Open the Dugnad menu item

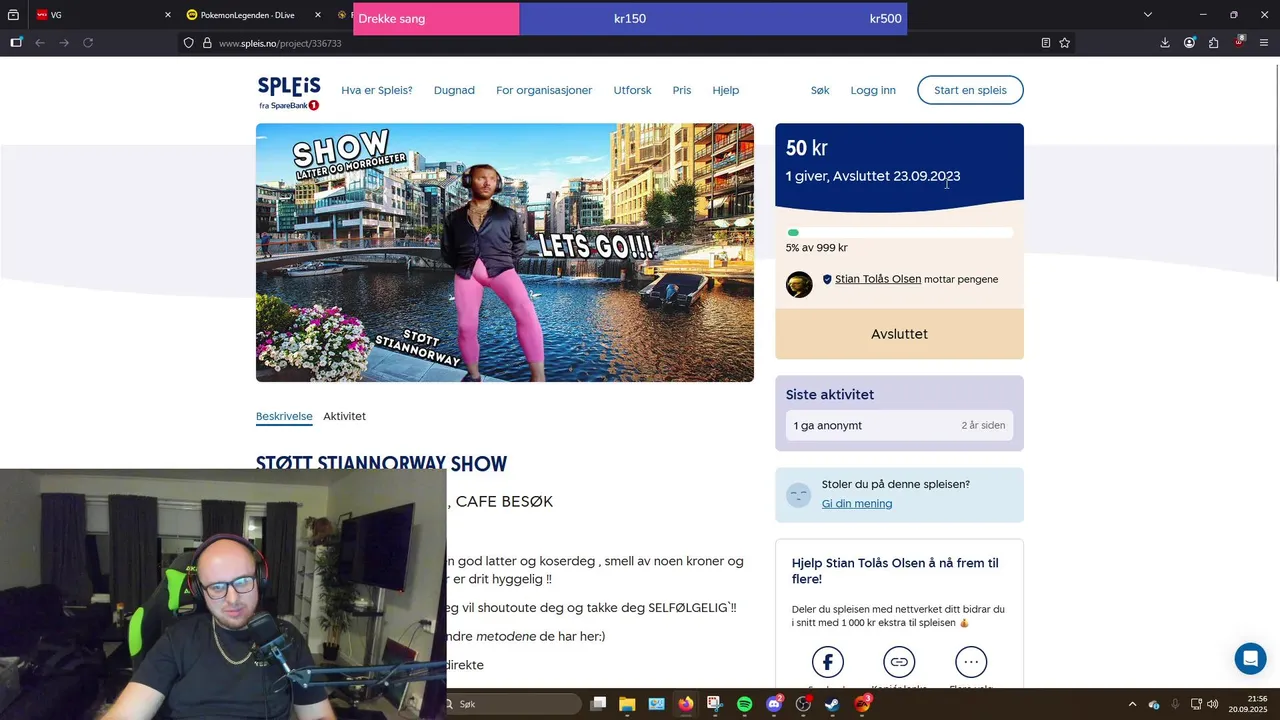(x=454, y=90)
